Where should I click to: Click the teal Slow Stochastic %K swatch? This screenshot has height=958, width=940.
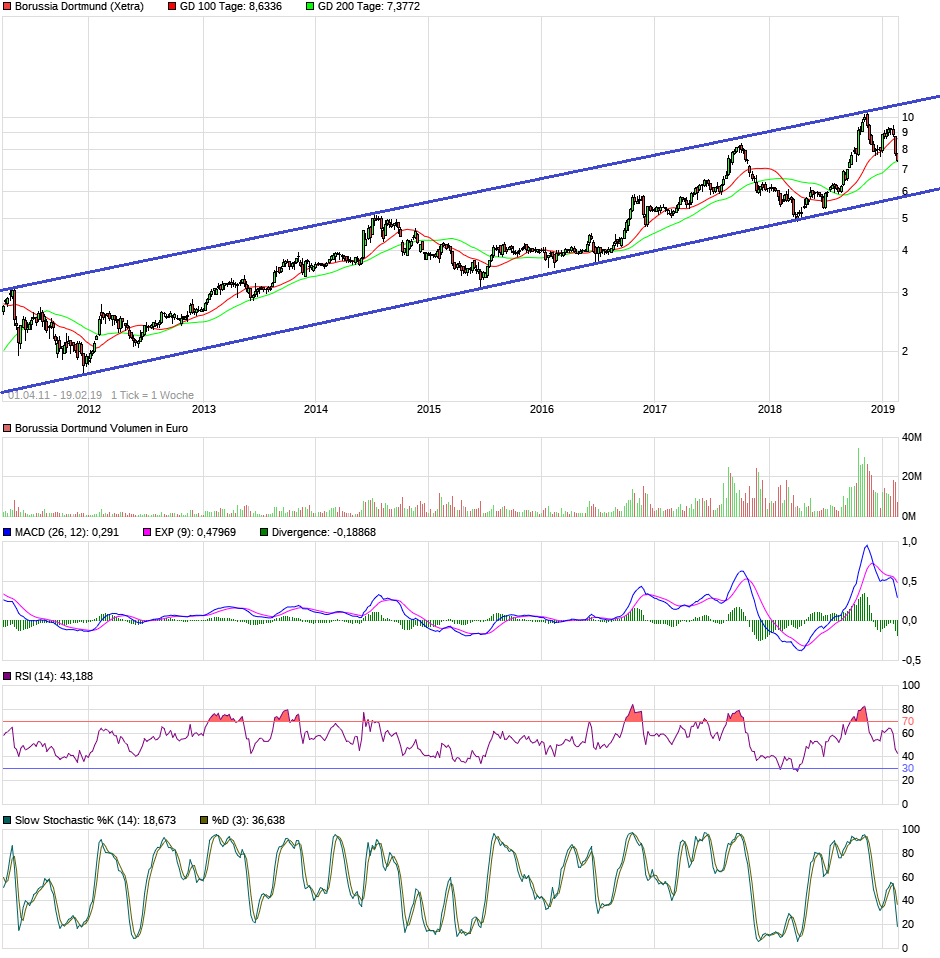(x=7, y=820)
